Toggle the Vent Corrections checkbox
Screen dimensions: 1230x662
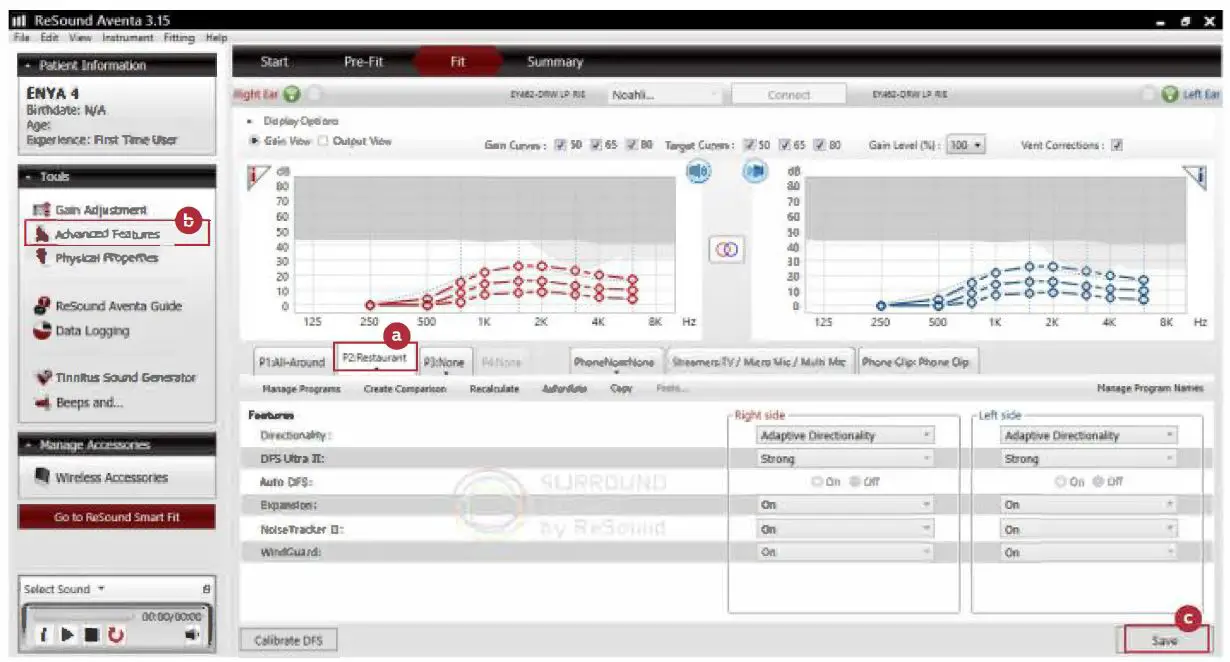point(1117,145)
